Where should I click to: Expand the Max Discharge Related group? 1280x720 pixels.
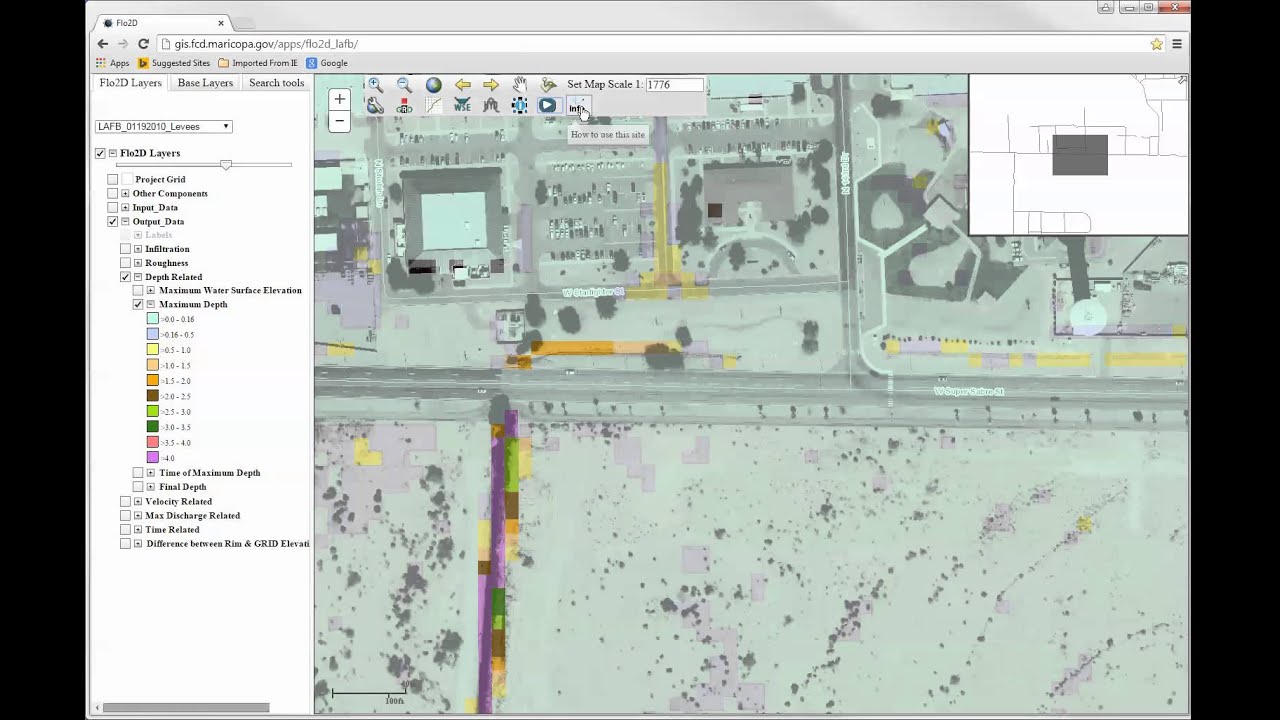point(138,516)
